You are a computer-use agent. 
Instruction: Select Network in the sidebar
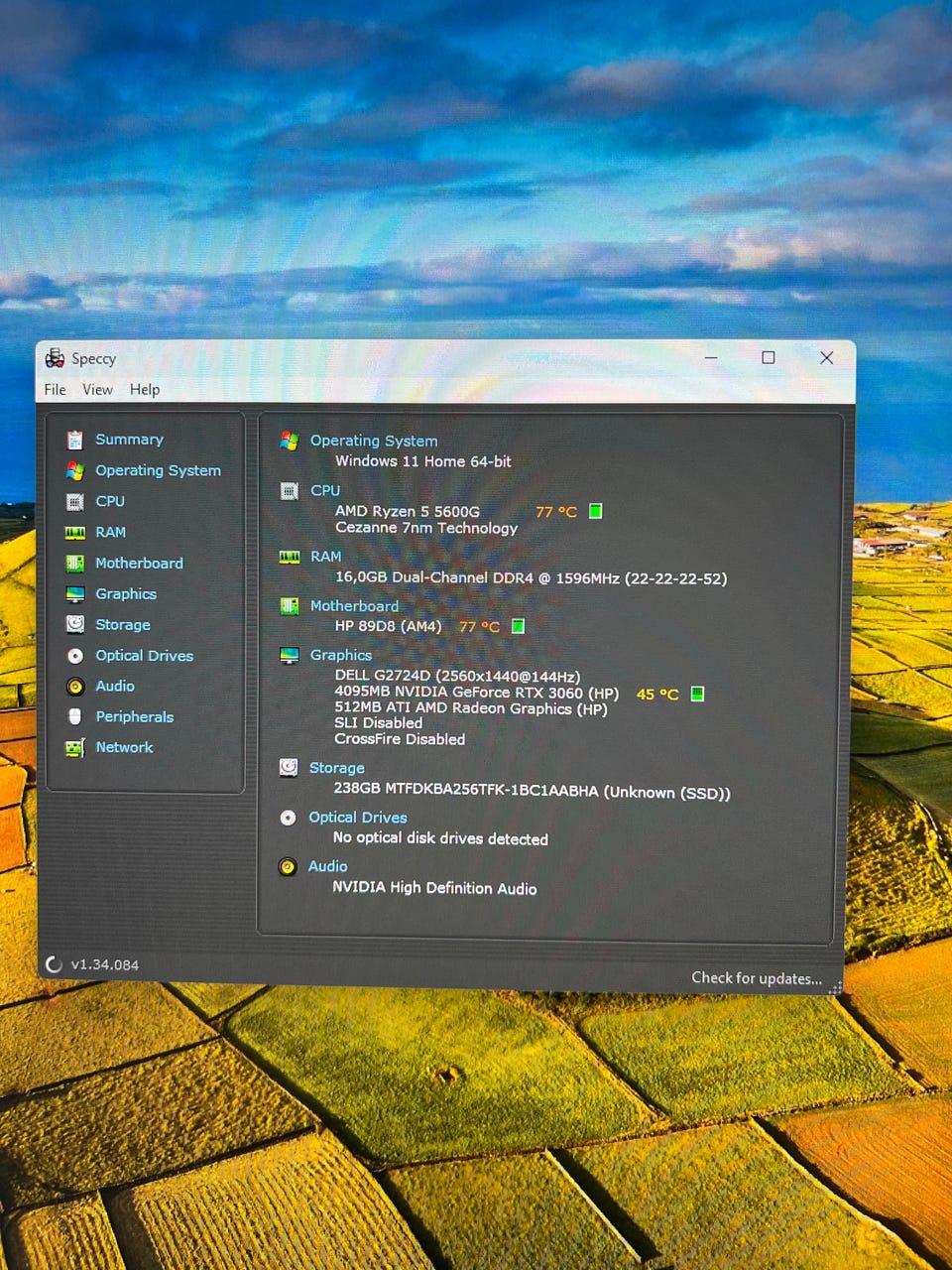coord(124,747)
